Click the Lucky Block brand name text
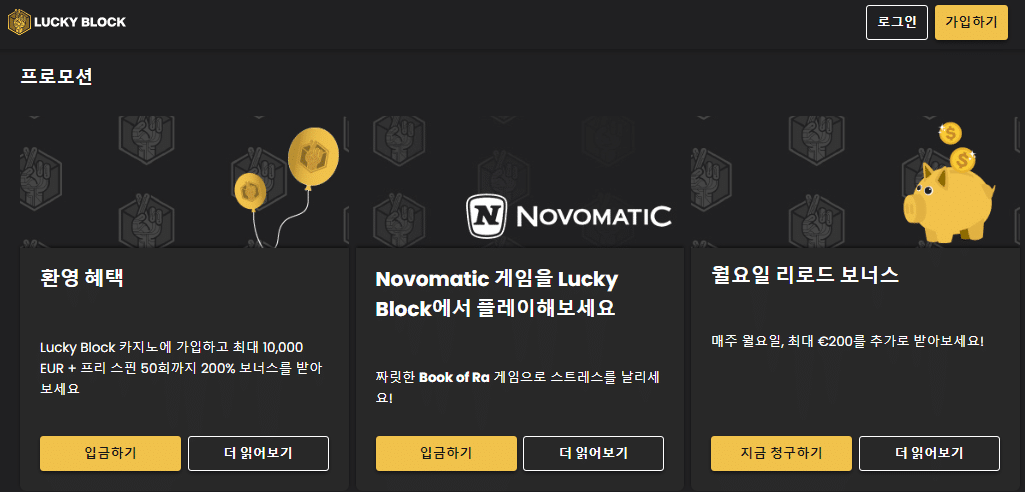The image size is (1025, 492). pyautogui.click(x=80, y=22)
